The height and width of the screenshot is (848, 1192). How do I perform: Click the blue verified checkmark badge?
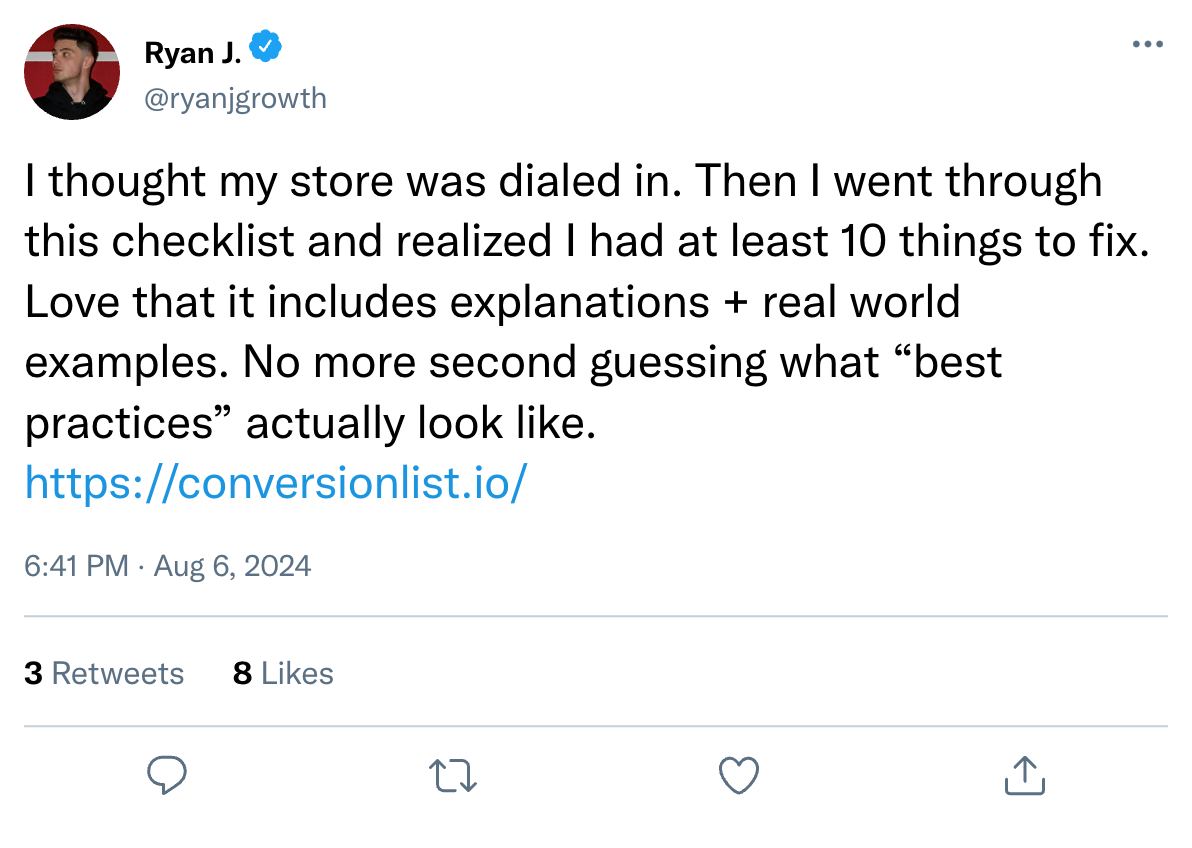click(x=265, y=47)
